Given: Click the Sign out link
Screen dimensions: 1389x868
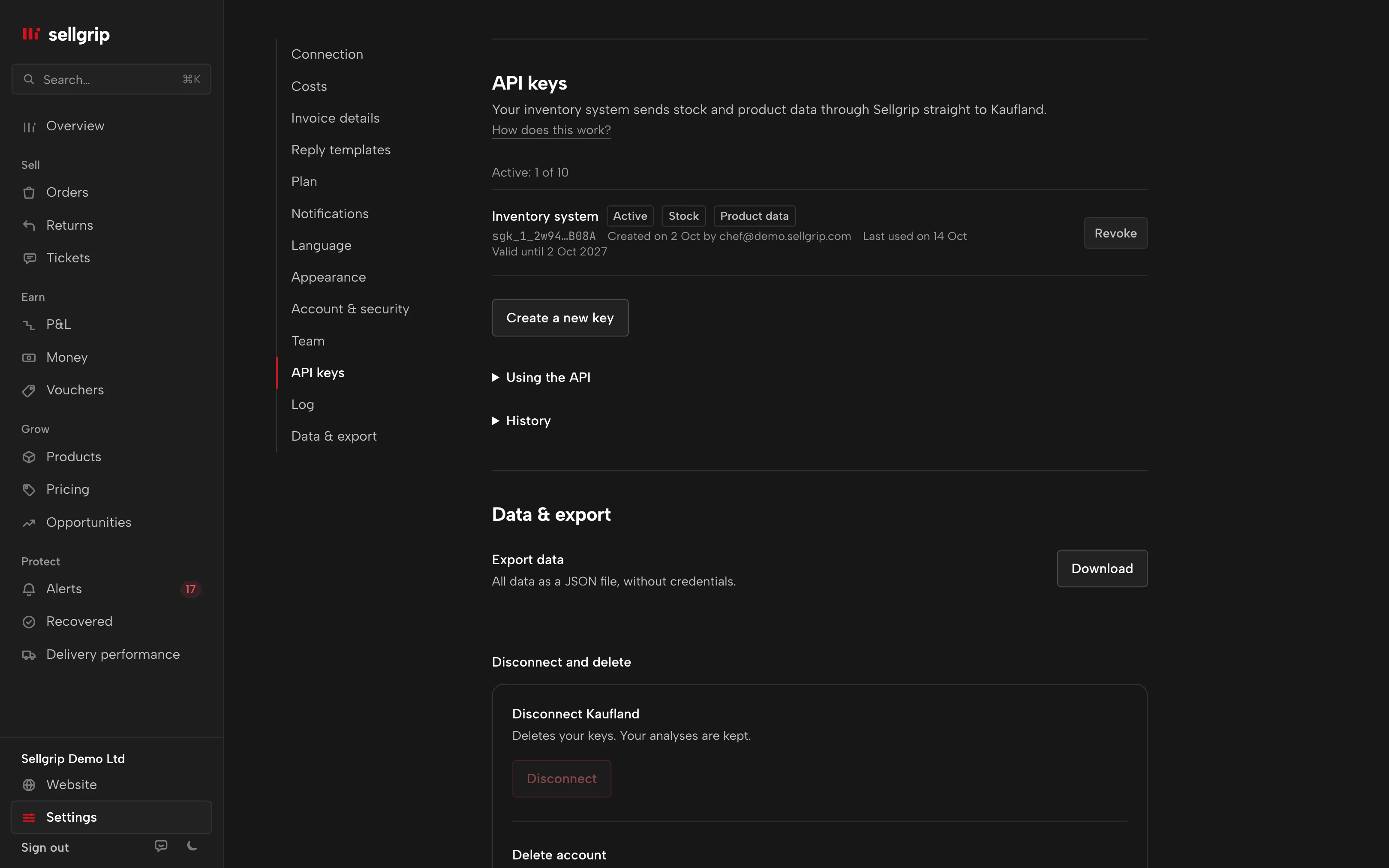Looking at the screenshot, I should pyautogui.click(x=45, y=847).
